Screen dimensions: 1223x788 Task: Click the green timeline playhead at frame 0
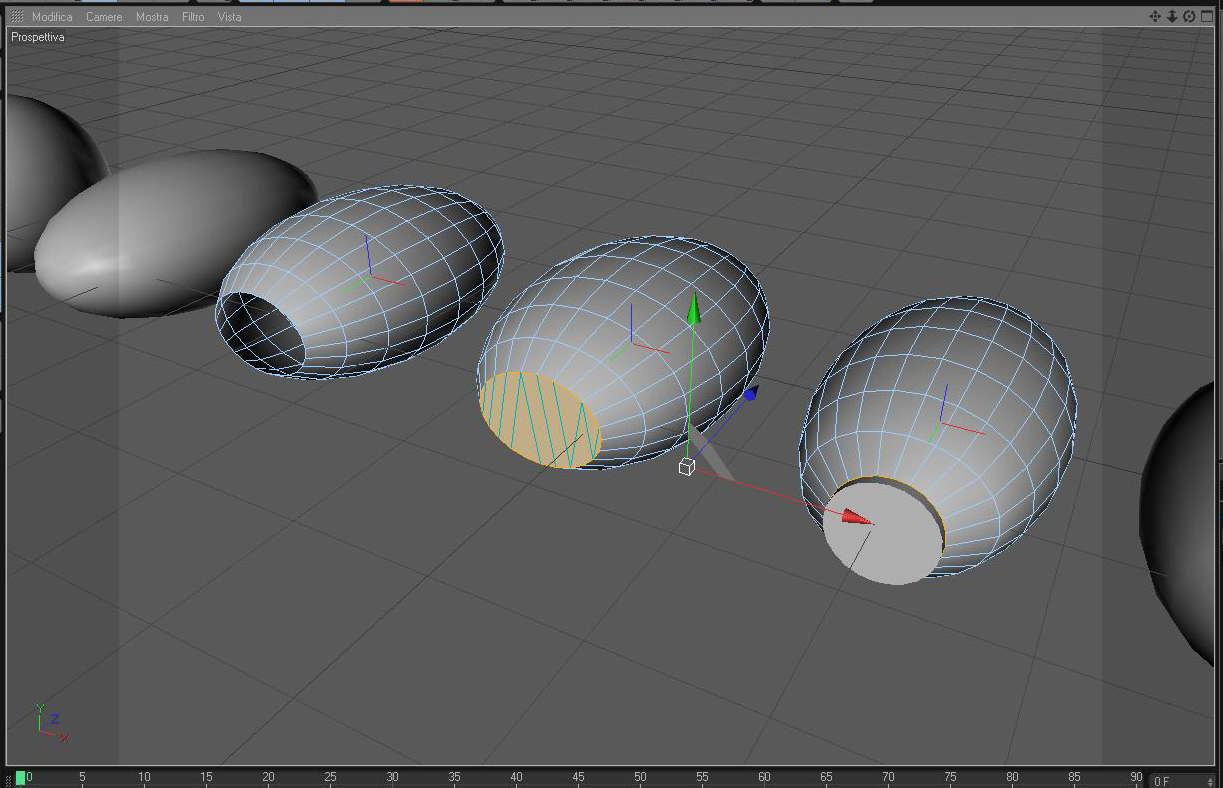point(20,777)
